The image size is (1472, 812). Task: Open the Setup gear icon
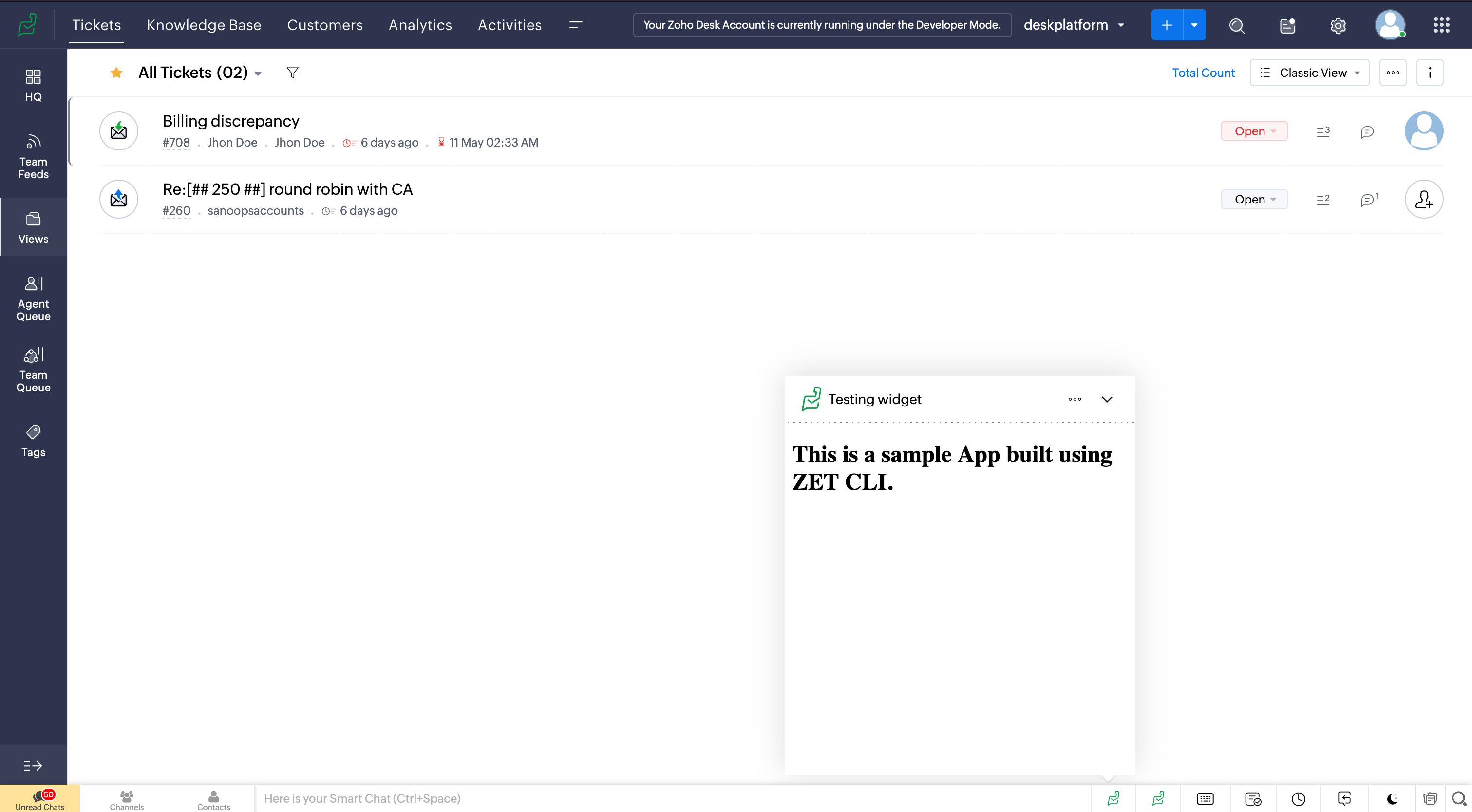[1338, 25]
